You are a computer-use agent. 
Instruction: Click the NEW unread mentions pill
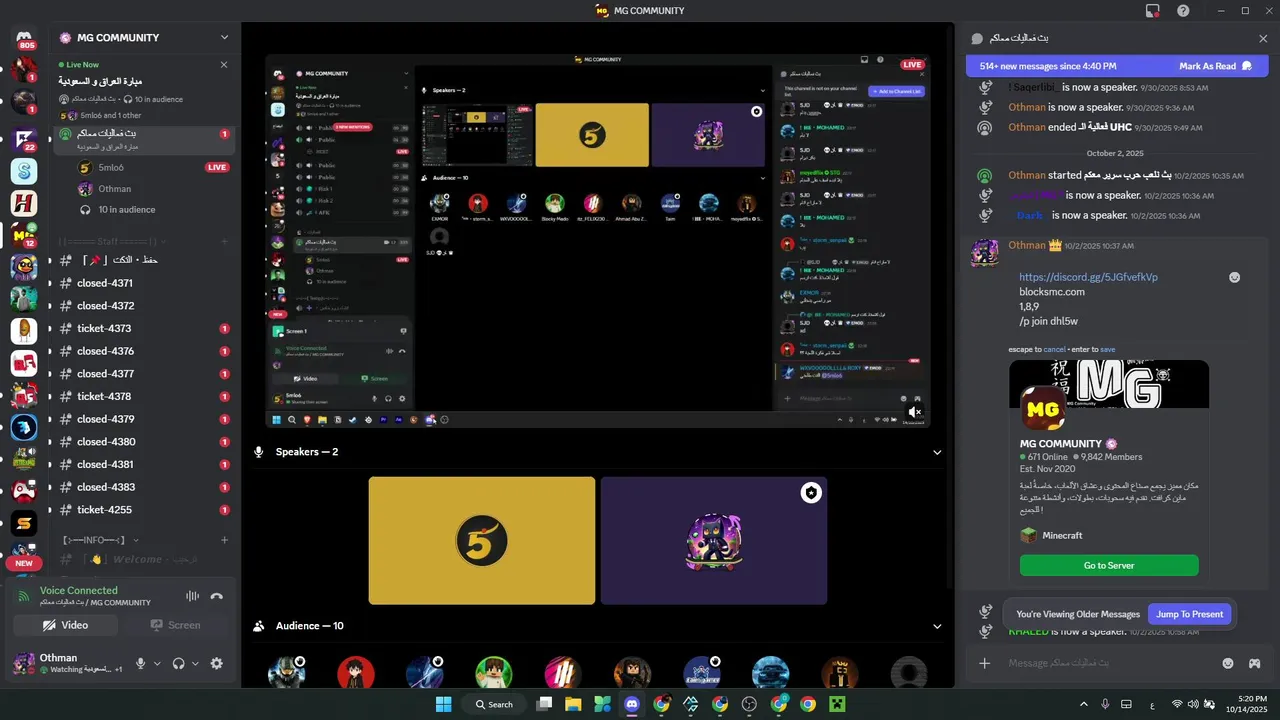click(24, 563)
